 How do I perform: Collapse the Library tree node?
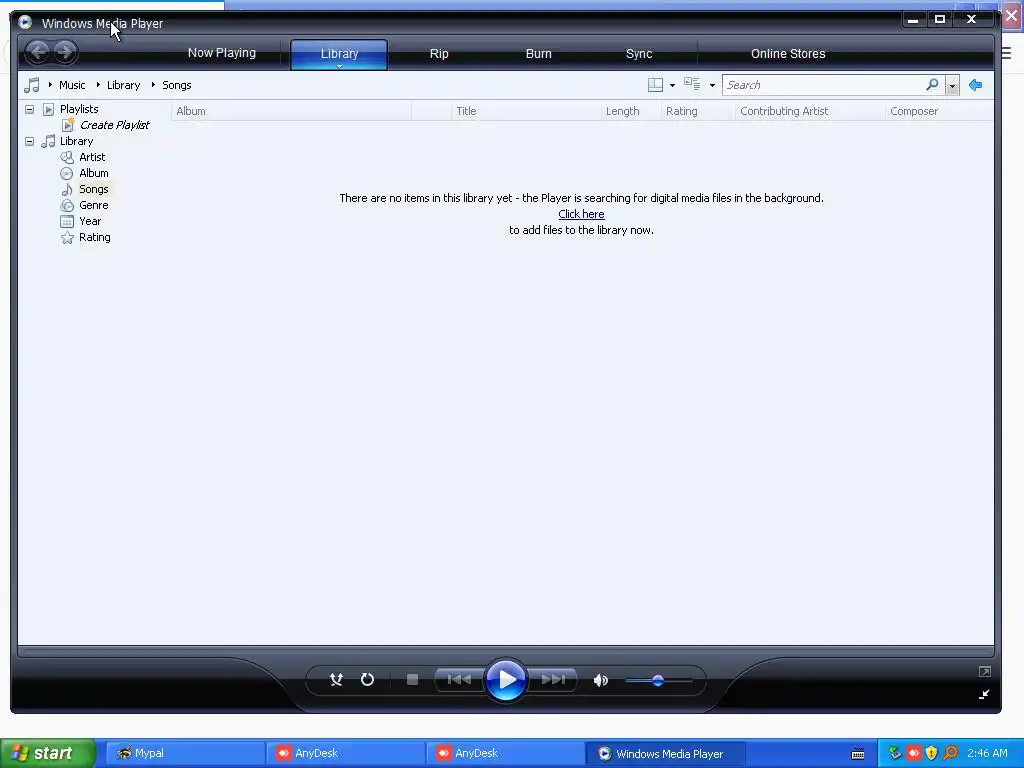click(29, 141)
